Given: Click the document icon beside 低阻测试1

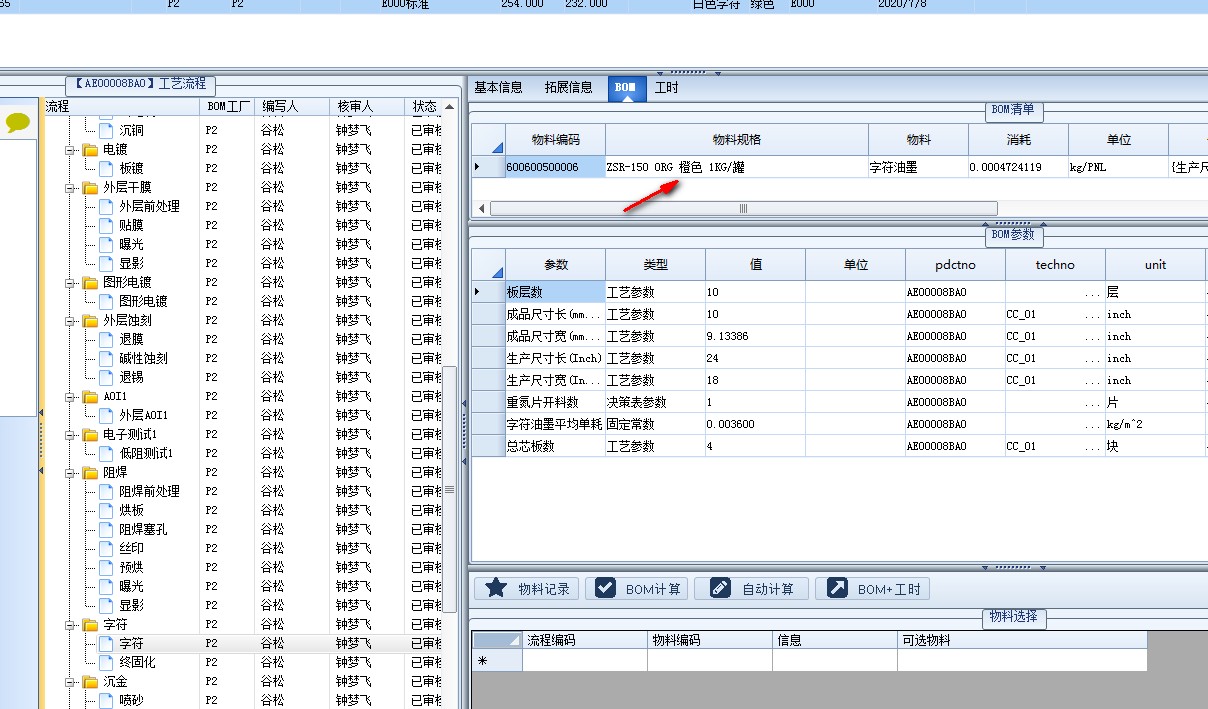Looking at the screenshot, I should click(107, 453).
